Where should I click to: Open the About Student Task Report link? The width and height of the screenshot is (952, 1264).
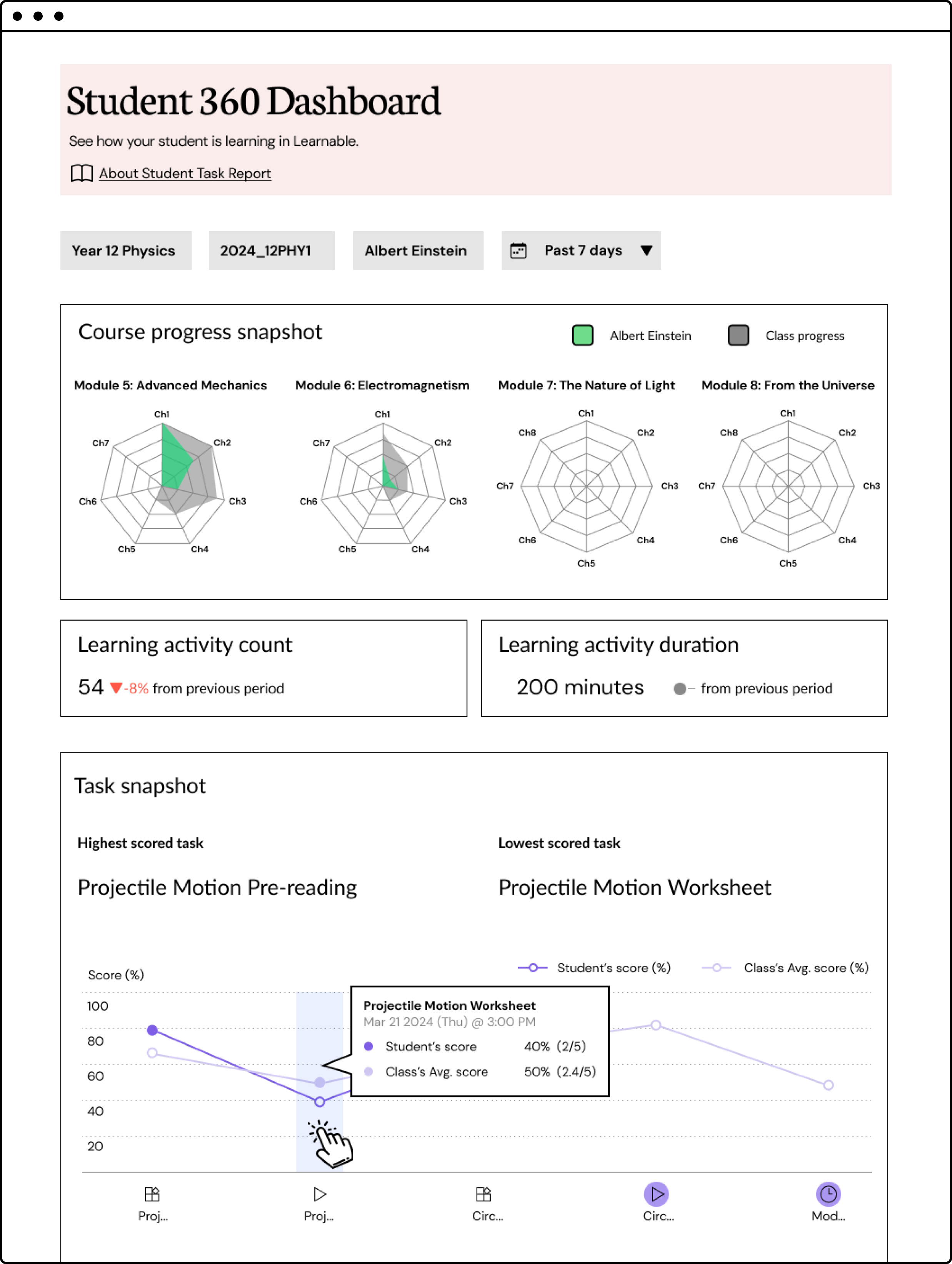185,173
